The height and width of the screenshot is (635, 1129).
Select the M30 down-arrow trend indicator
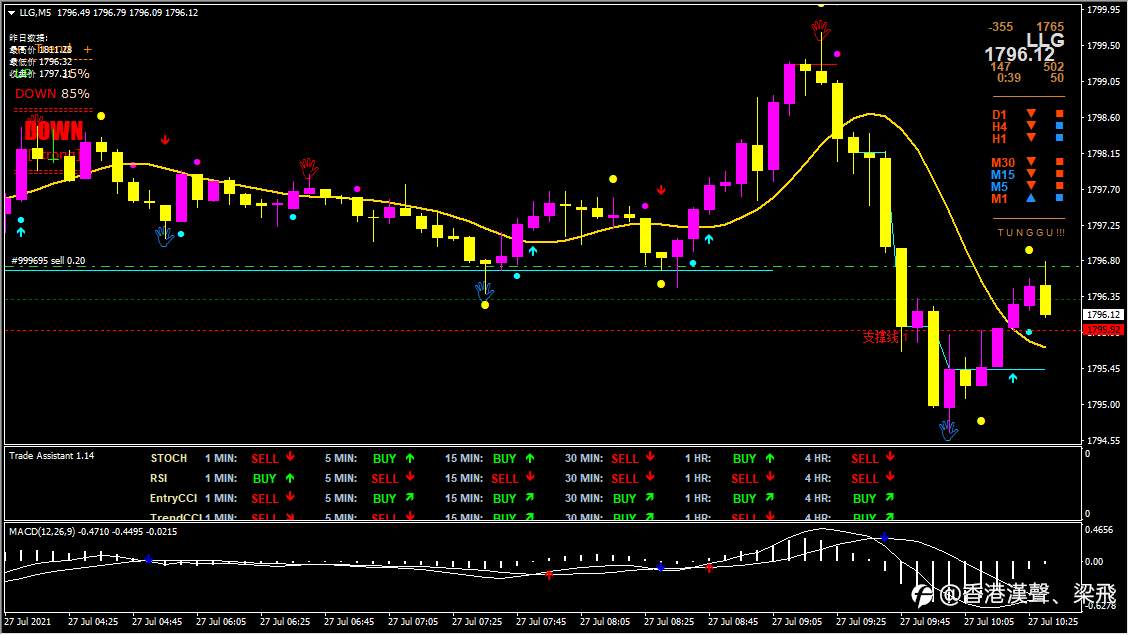tap(1031, 162)
